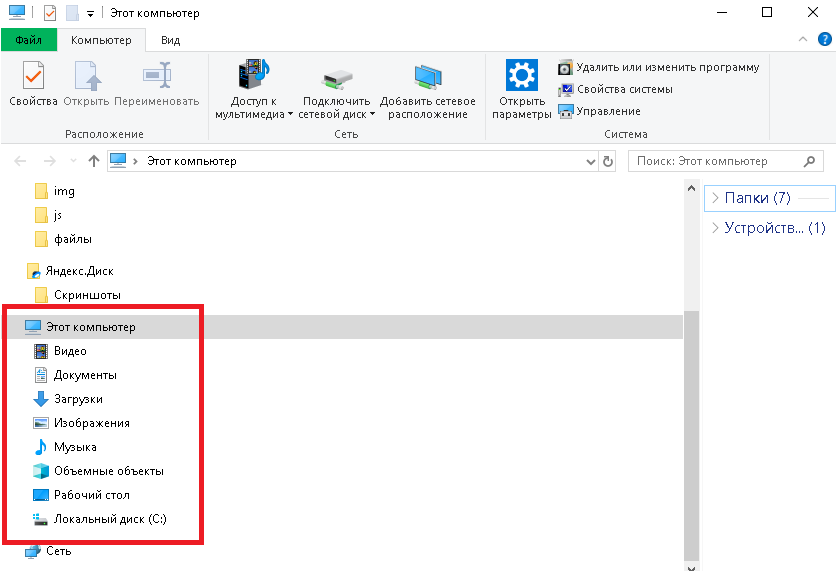Switch to the Computer (Компьютер) tab
This screenshot has height=571, width=837.
101,40
